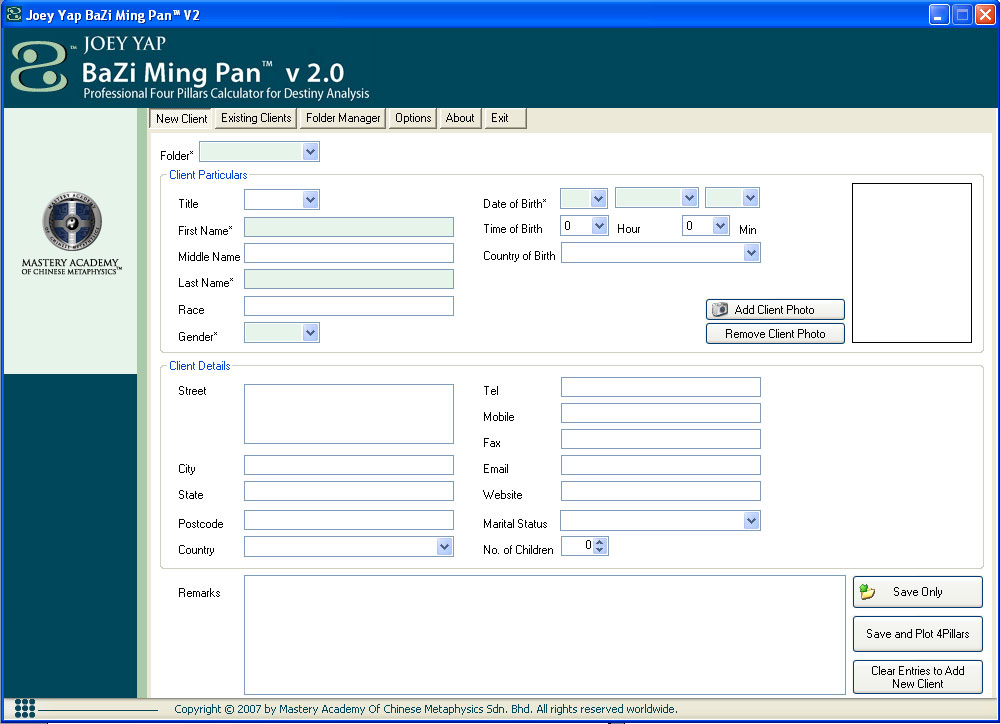Image resolution: width=1000 pixels, height=724 pixels.
Task: Click the Save Only button
Action: (x=917, y=592)
